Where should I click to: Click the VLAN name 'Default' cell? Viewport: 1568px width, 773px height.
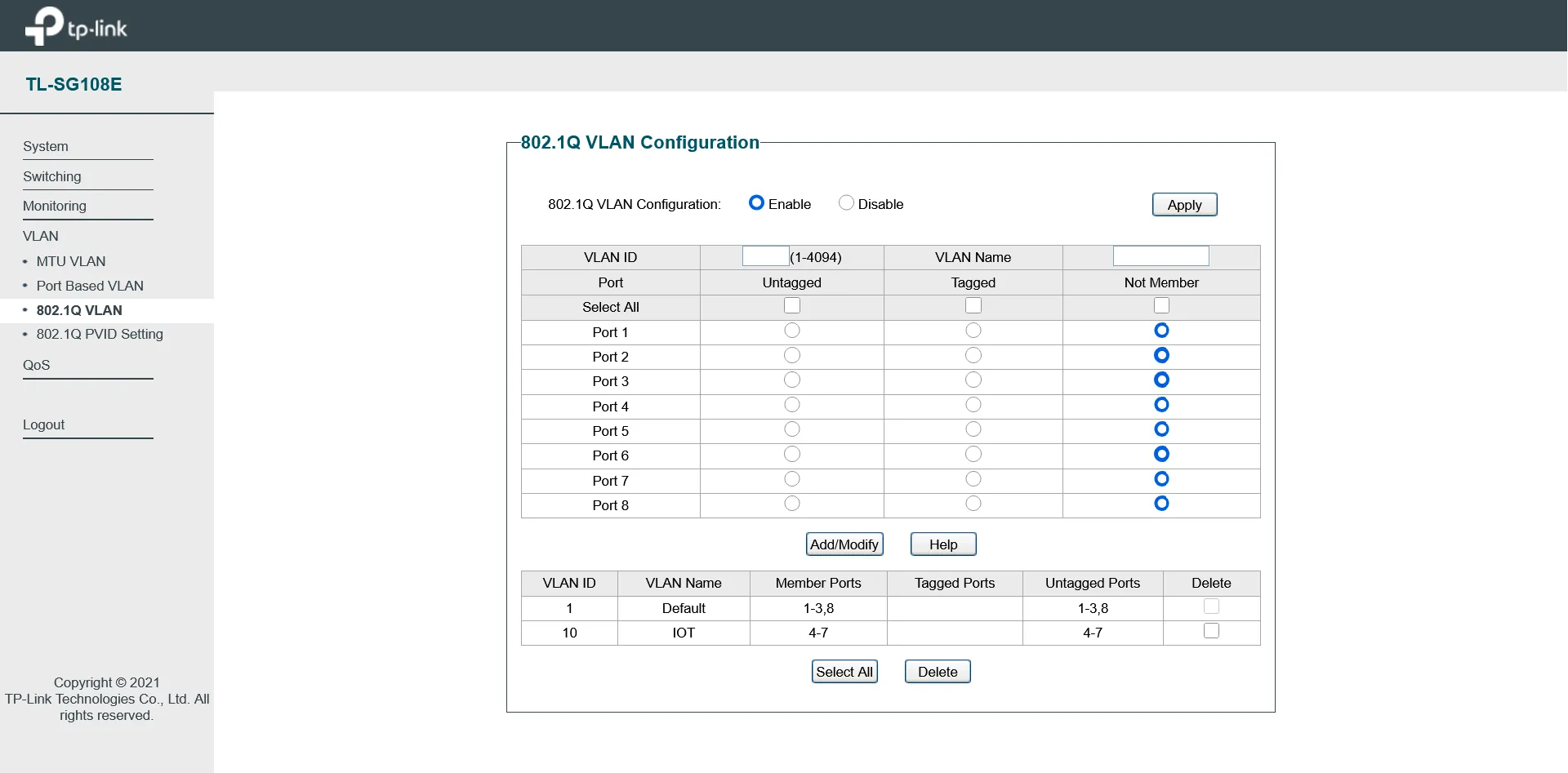pos(684,608)
